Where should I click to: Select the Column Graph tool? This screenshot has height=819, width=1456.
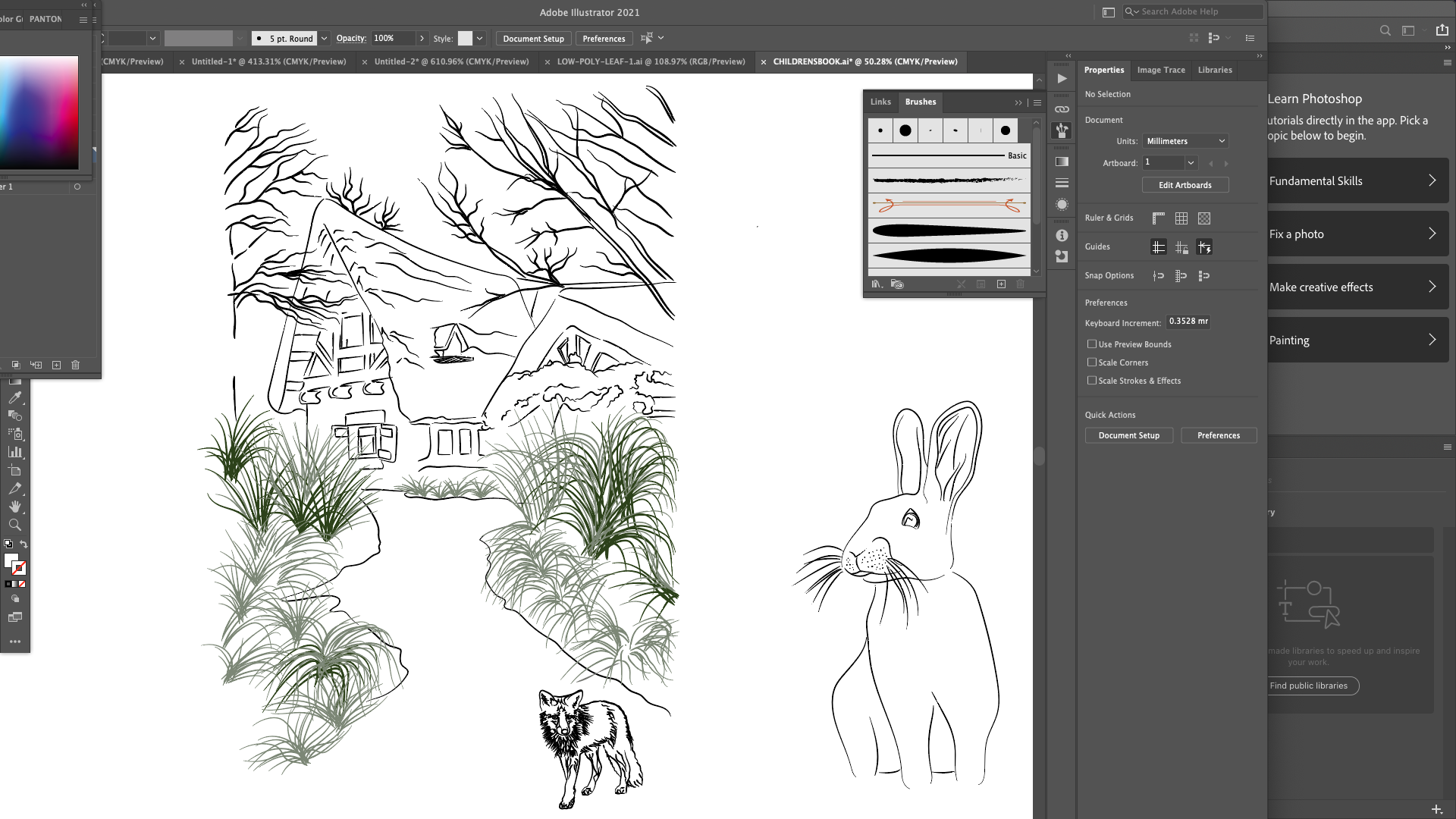point(14,452)
